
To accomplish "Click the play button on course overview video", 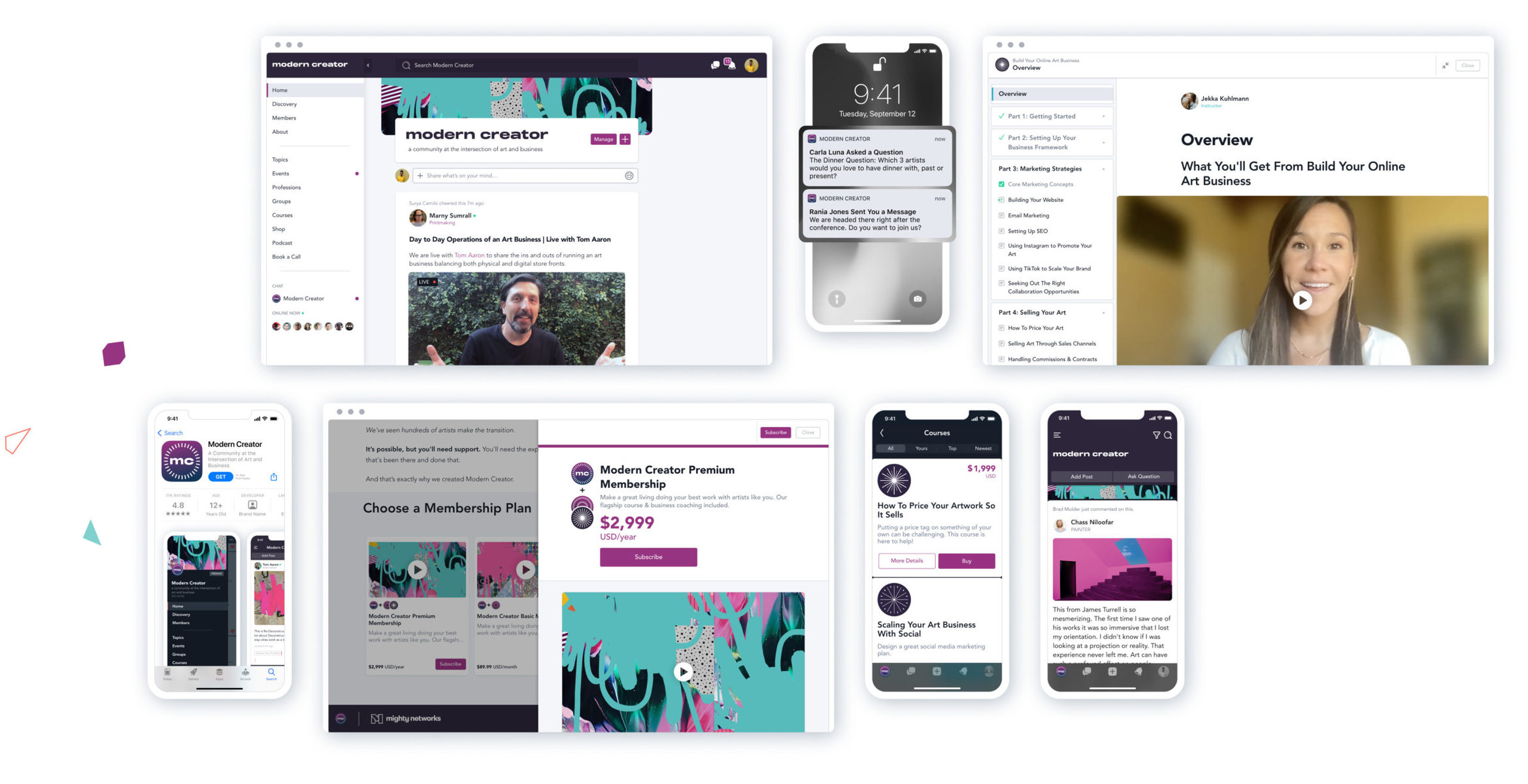I will coord(1302,298).
